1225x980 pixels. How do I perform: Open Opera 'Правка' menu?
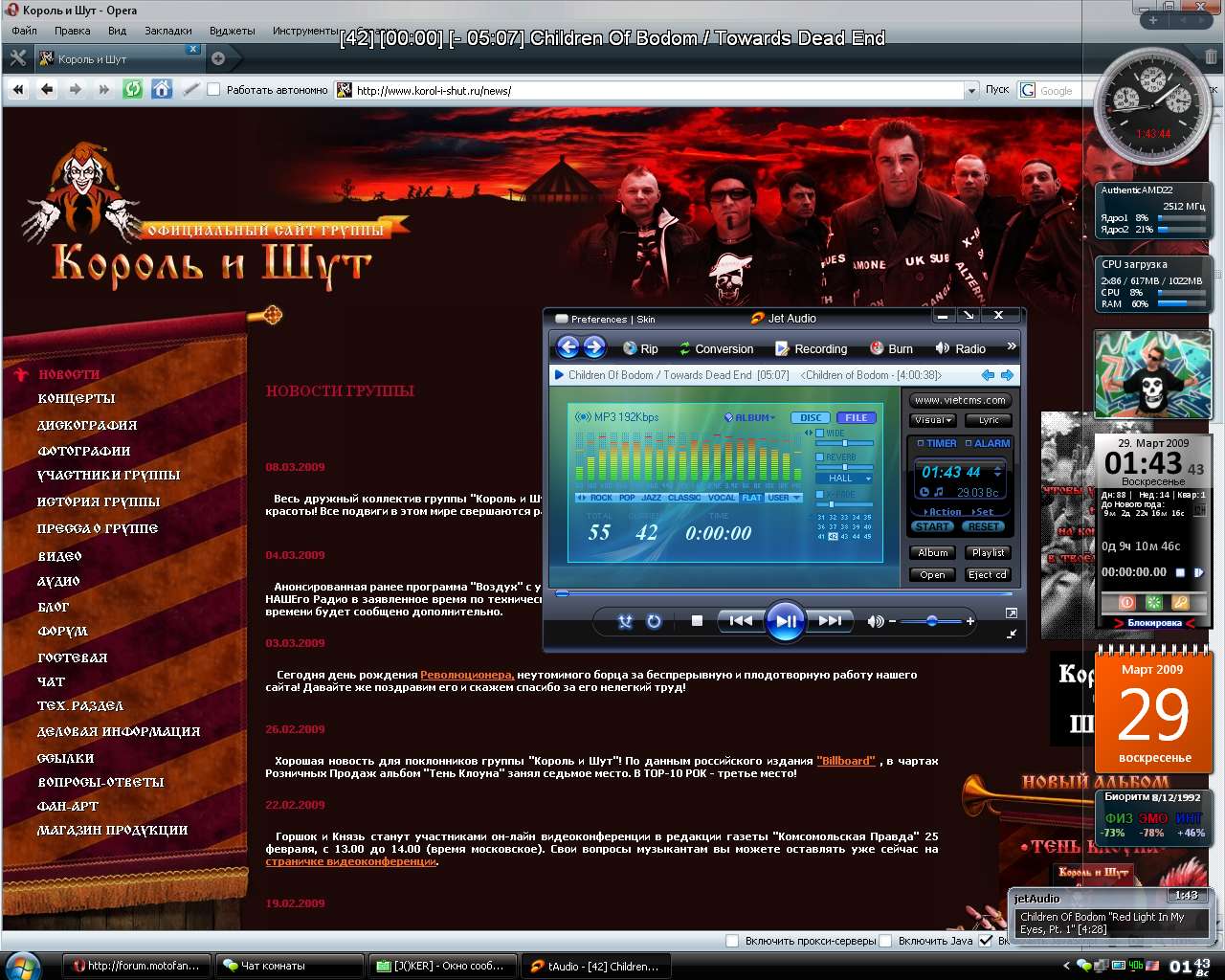[x=72, y=31]
